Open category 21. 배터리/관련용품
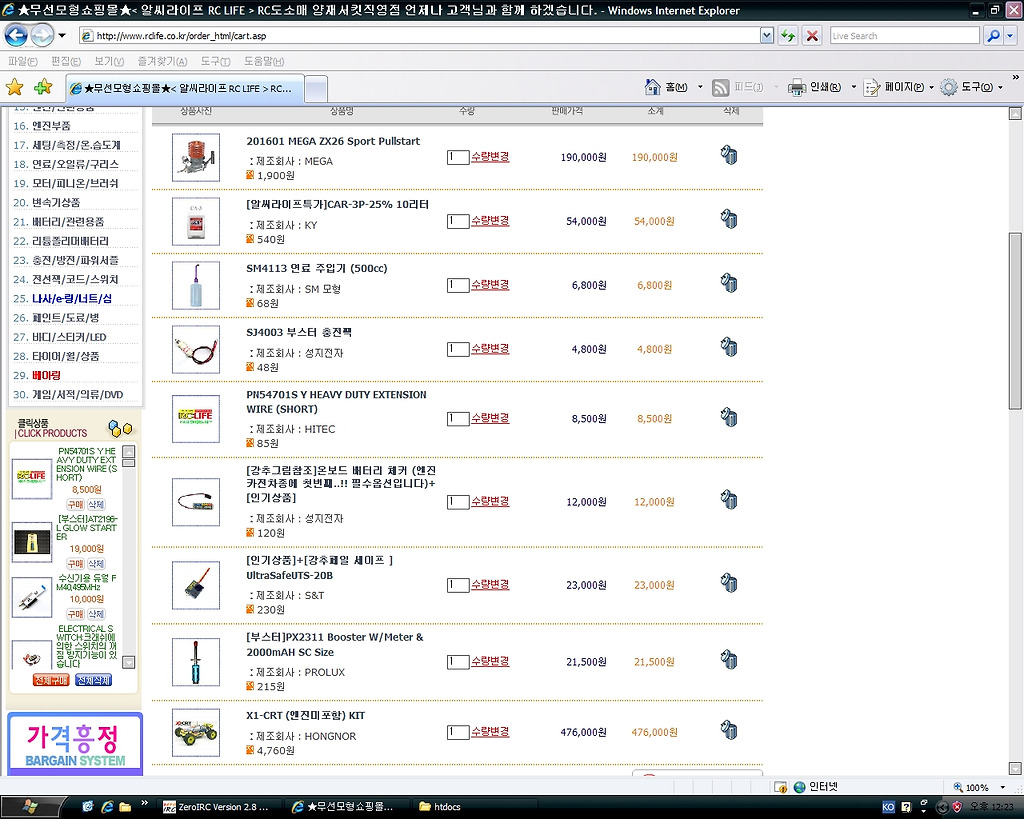Viewport: 1024px width, 819px height. coord(59,222)
